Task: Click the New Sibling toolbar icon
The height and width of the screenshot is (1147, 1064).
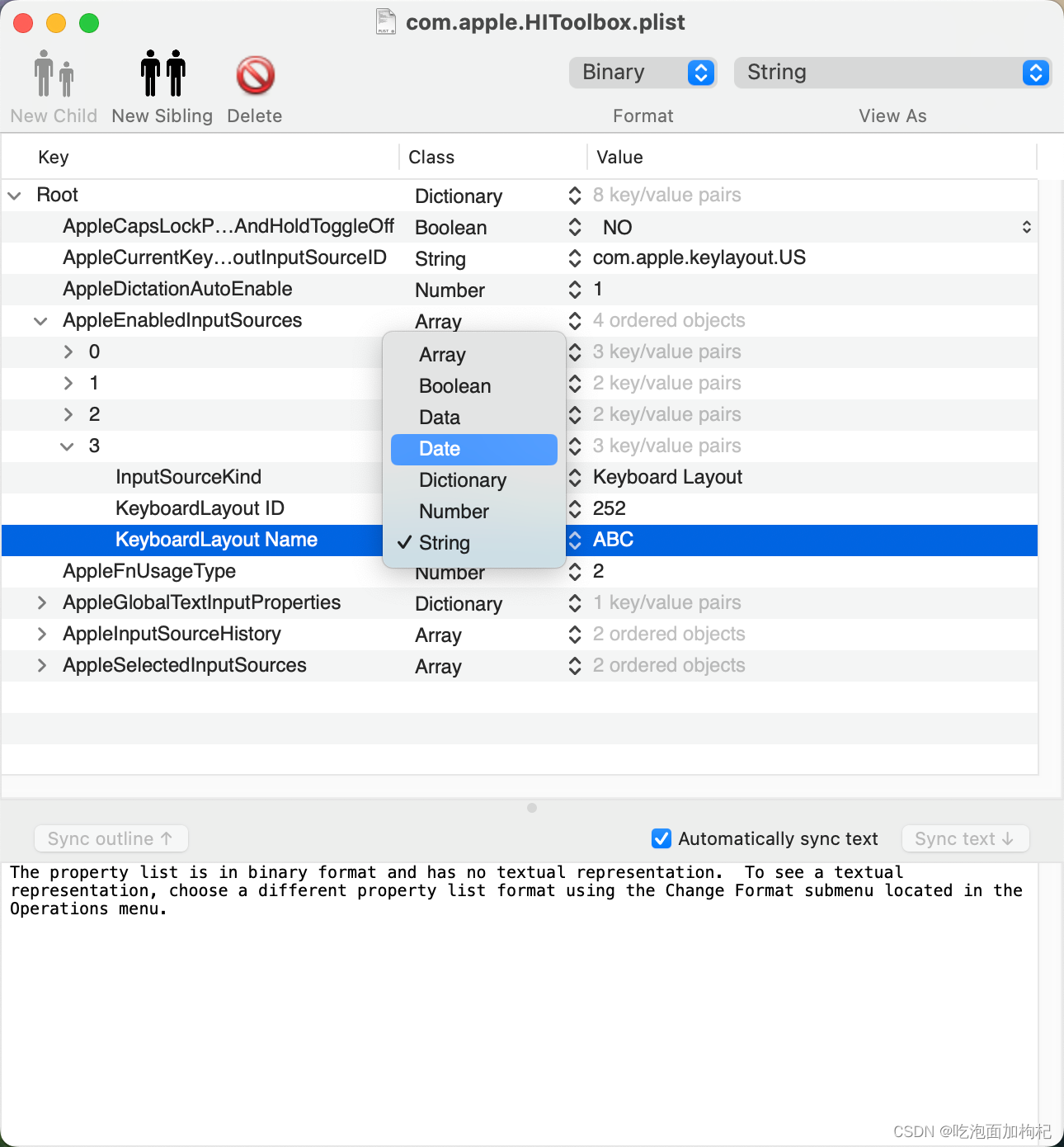Action: [x=162, y=74]
